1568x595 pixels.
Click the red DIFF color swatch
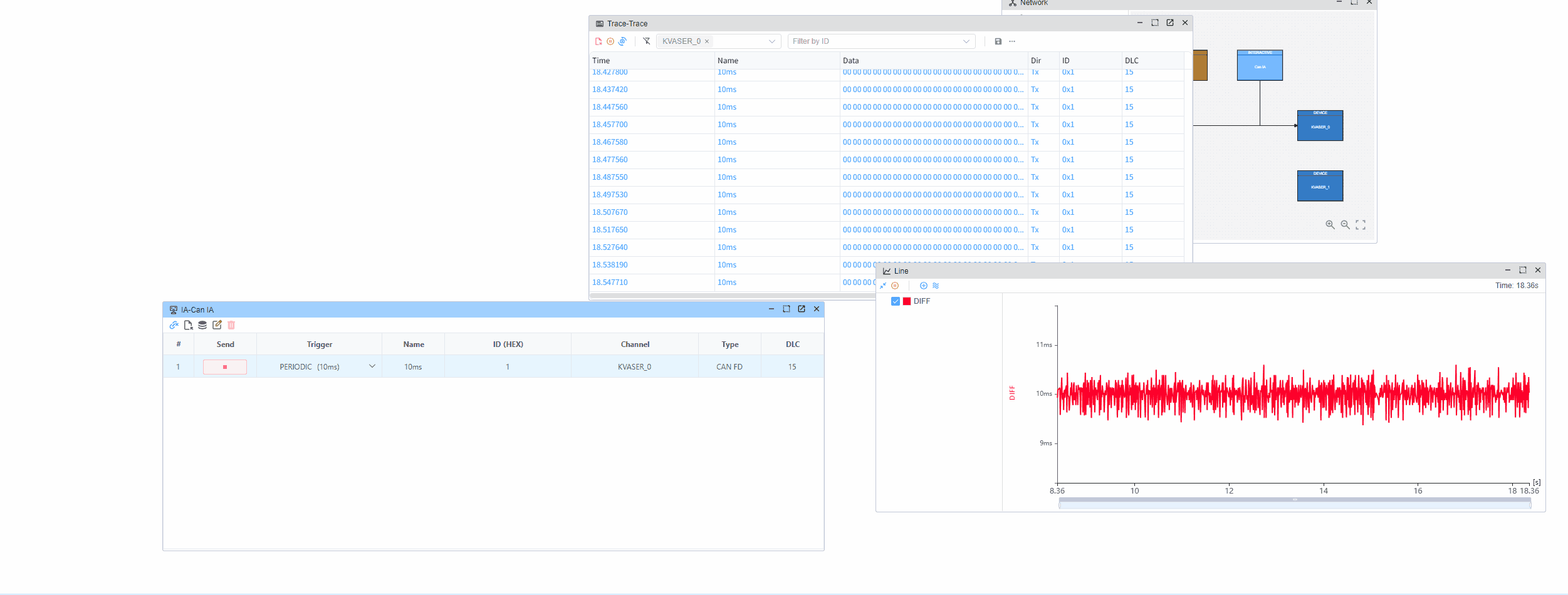click(x=907, y=301)
